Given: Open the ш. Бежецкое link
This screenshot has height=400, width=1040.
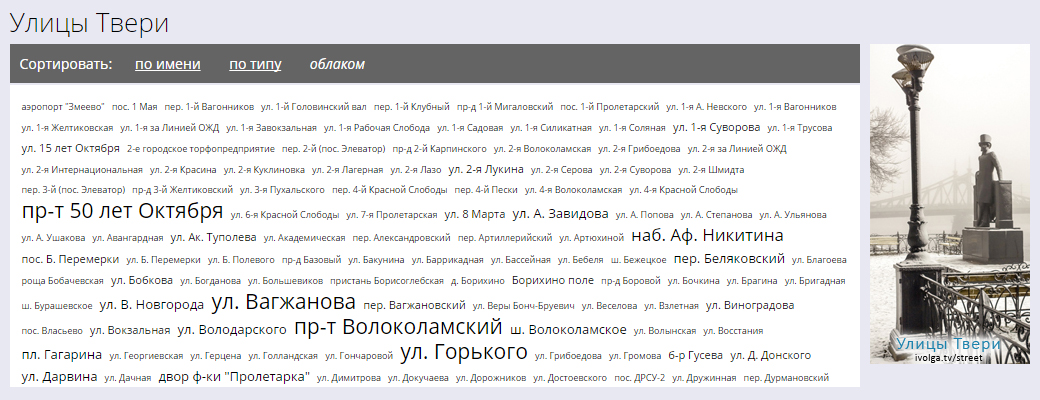Looking at the screenshot, I should pos(639,259).
